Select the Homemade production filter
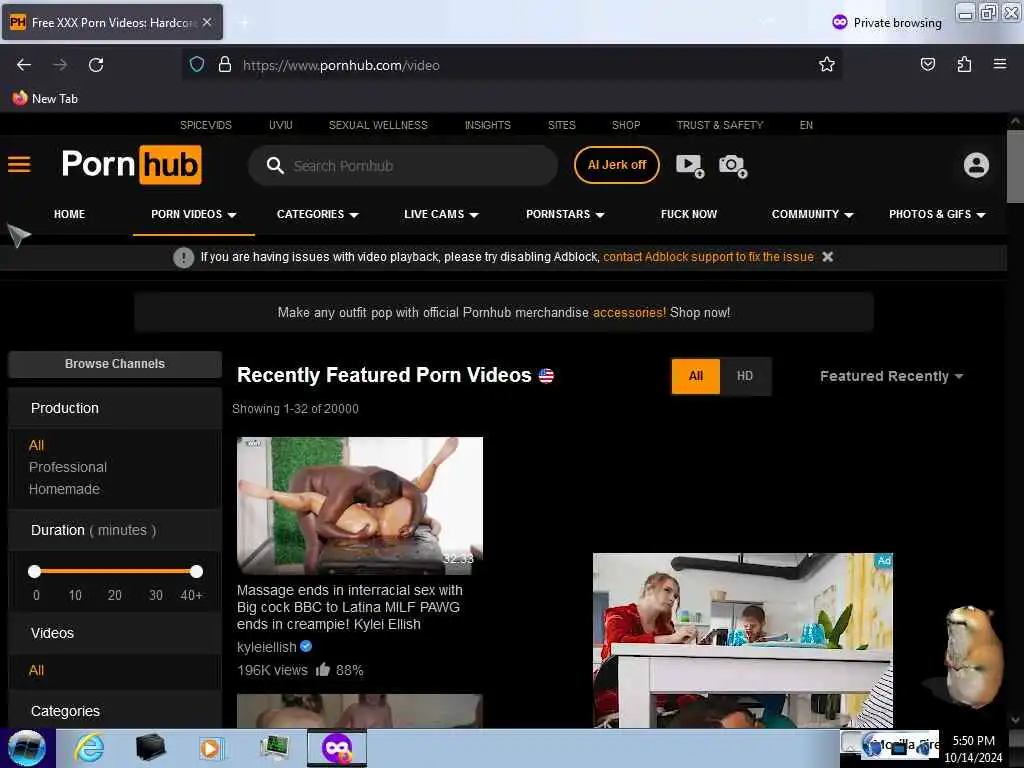 64,489
